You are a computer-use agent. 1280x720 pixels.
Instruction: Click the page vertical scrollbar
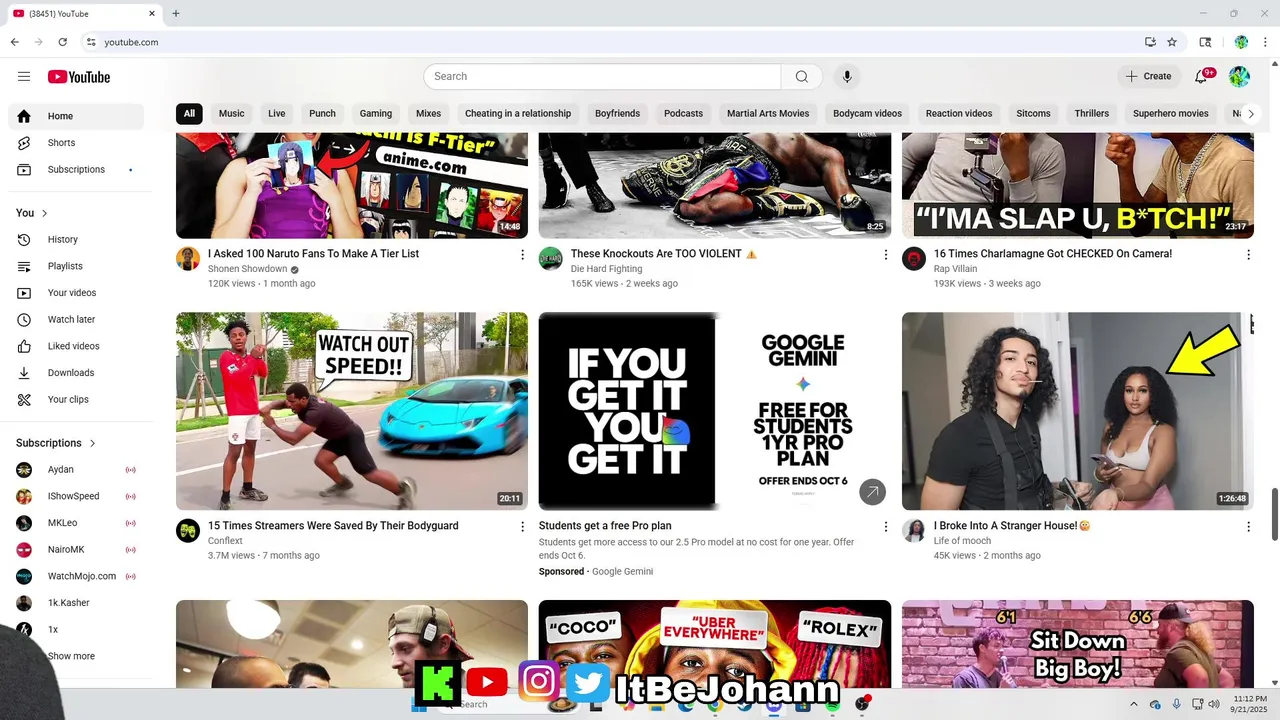(x=1274, y=515)
